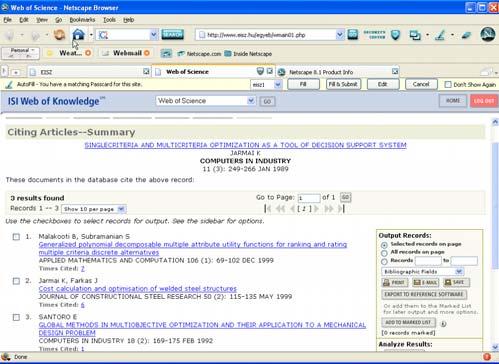Image resolution: width=499 pixels, height=364 pixels.
Task: Open the Tools menu
Action: click(x=109, y=20)
